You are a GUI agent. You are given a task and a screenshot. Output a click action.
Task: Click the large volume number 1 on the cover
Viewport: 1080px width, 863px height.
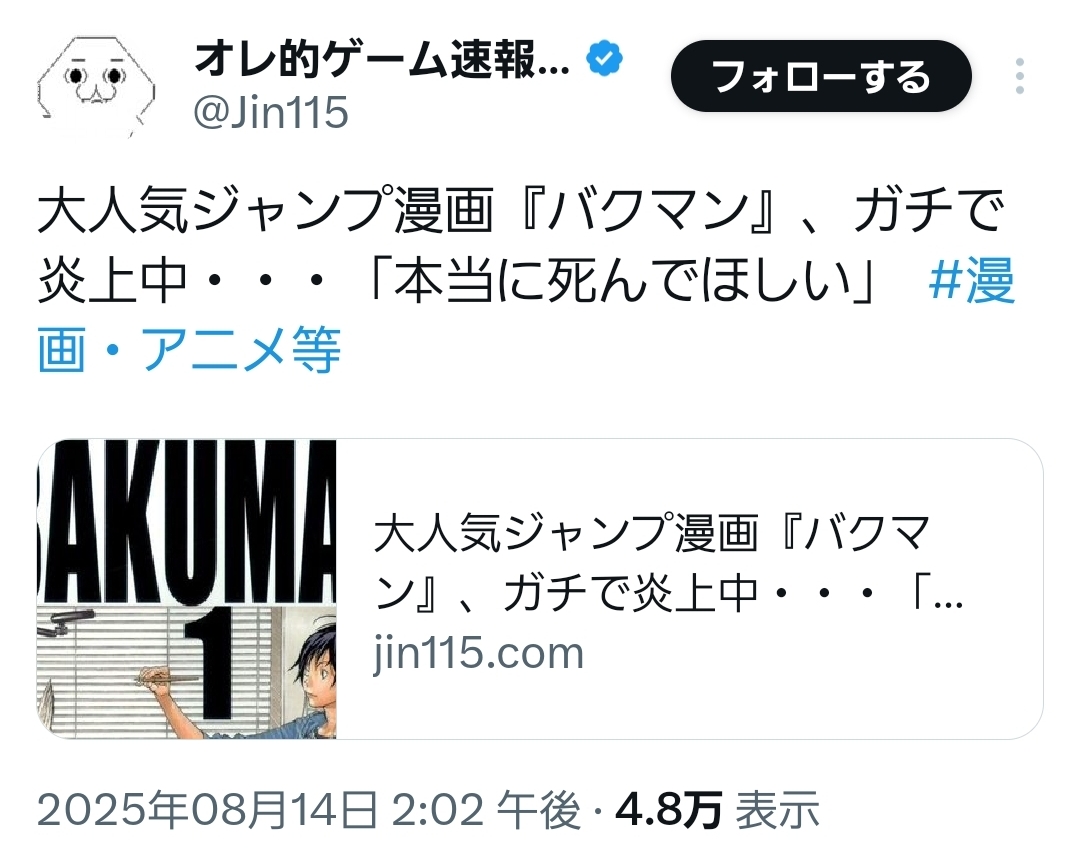(x=216, y=663)
